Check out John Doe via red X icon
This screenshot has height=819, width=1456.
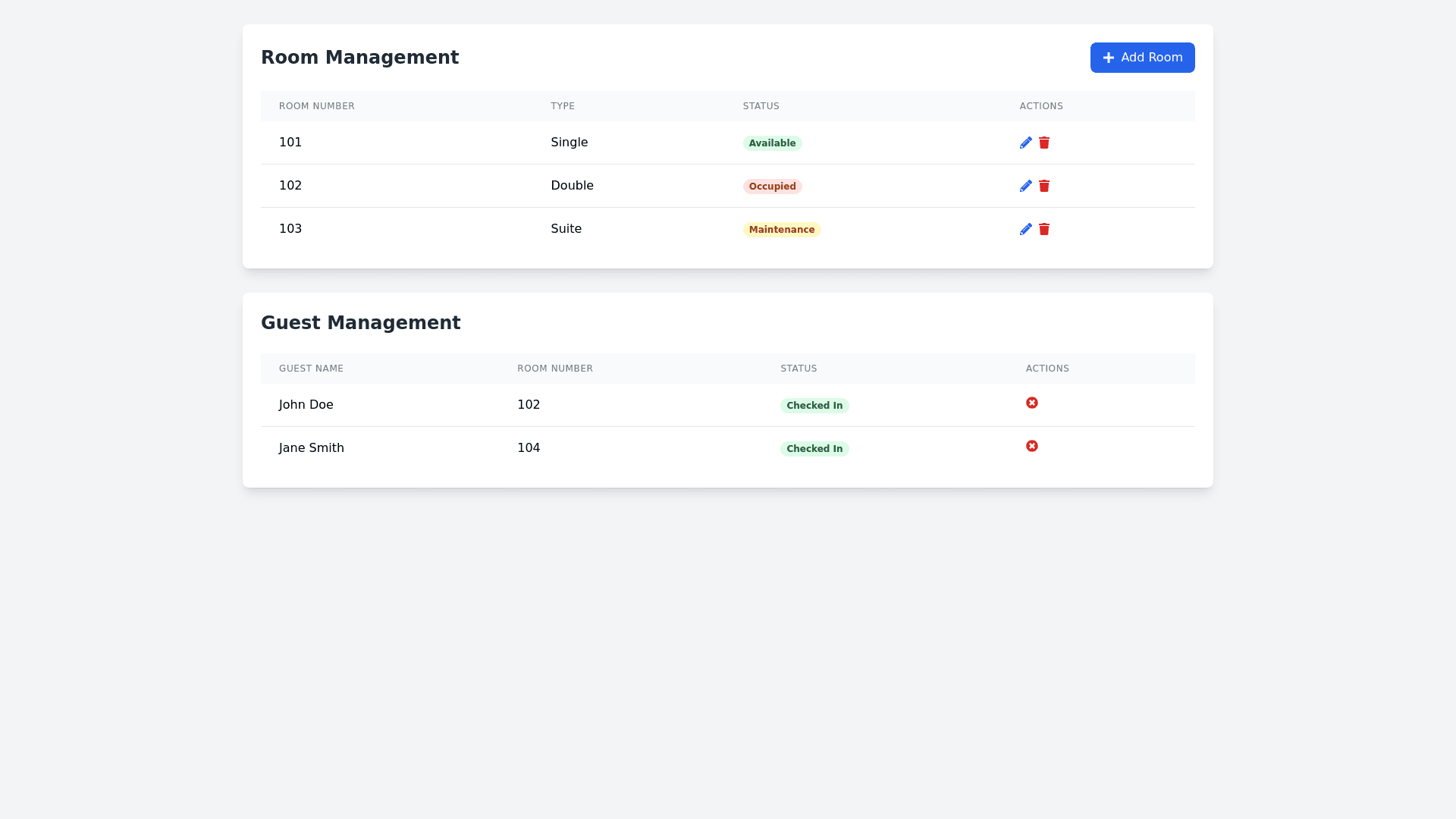(1032, 403)
